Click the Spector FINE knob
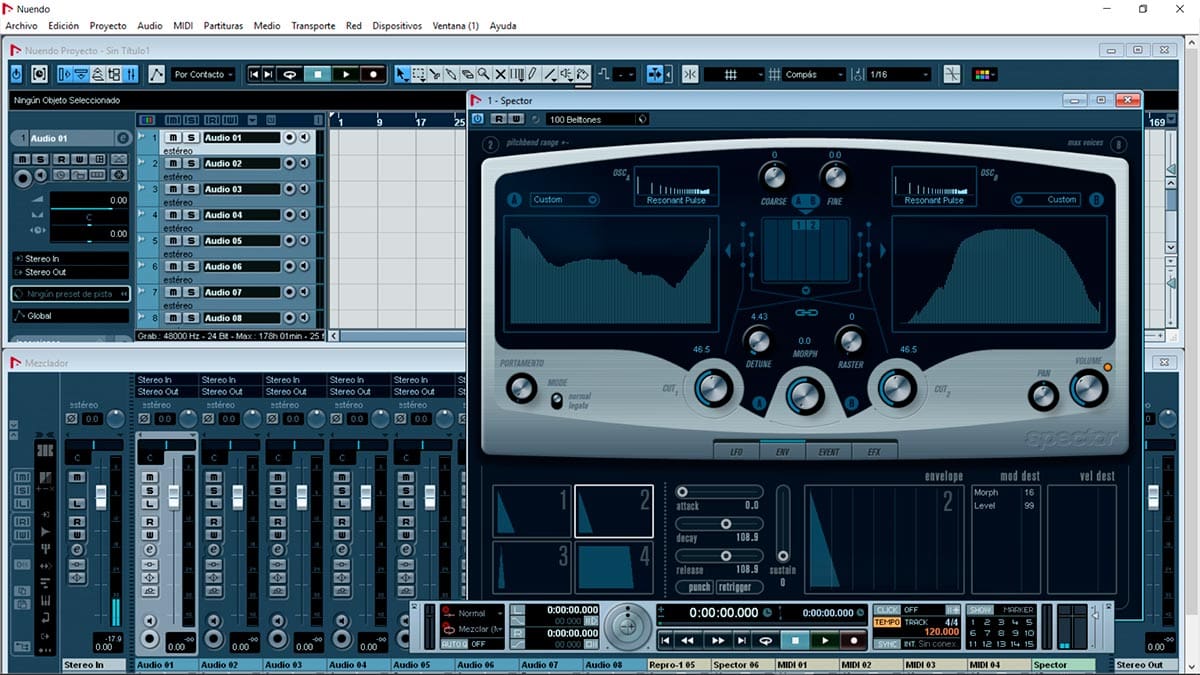The width and height of the screenshot is (1200, 675). pos(834,177)
